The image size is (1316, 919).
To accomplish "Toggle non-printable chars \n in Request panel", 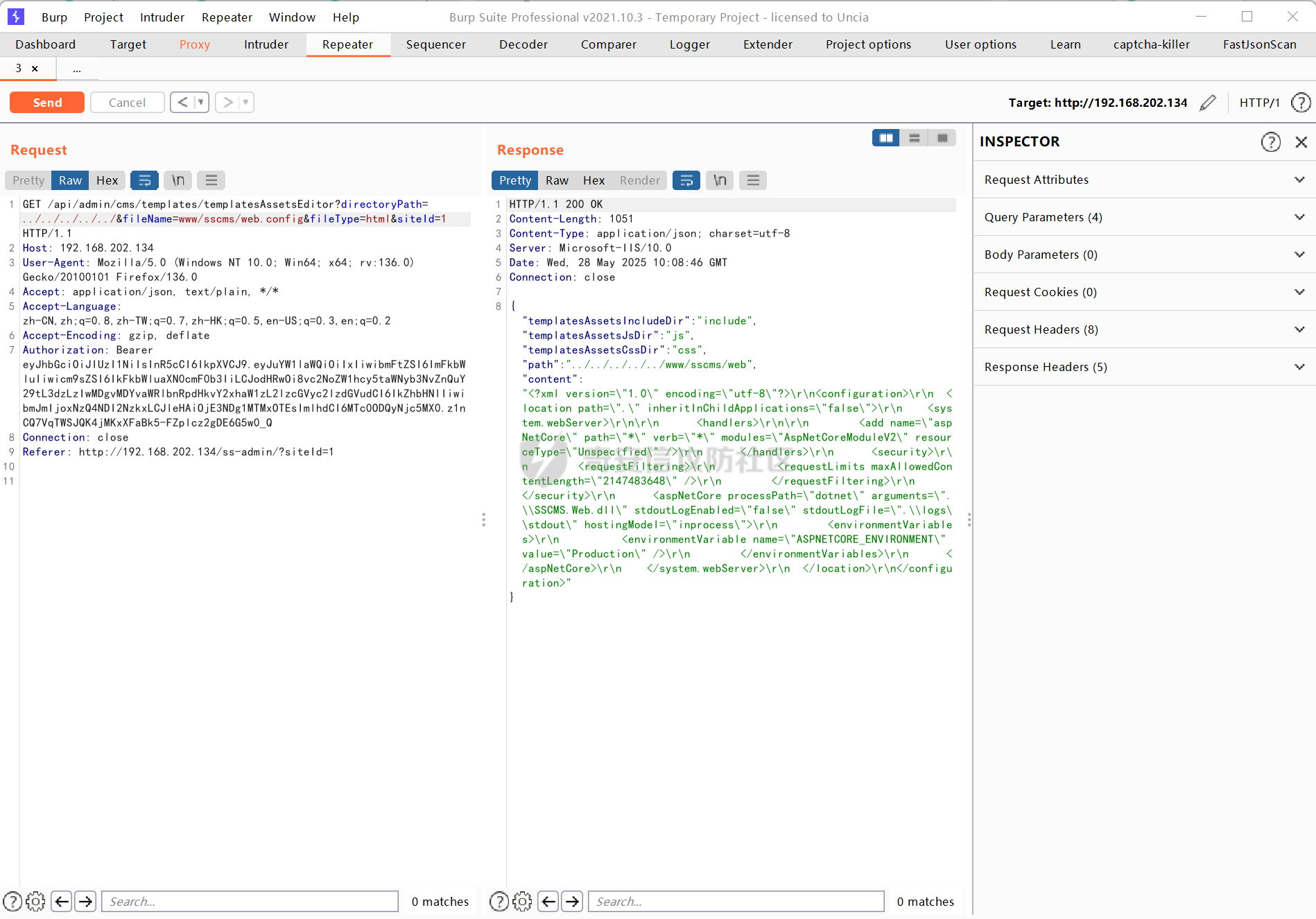I will [x=178, y=180].
